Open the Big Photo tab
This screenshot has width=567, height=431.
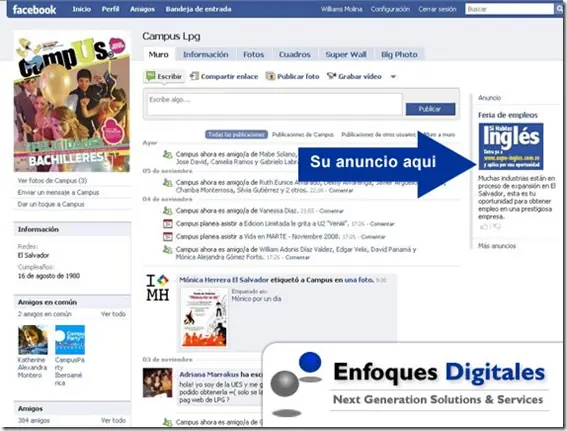(399, 54)
